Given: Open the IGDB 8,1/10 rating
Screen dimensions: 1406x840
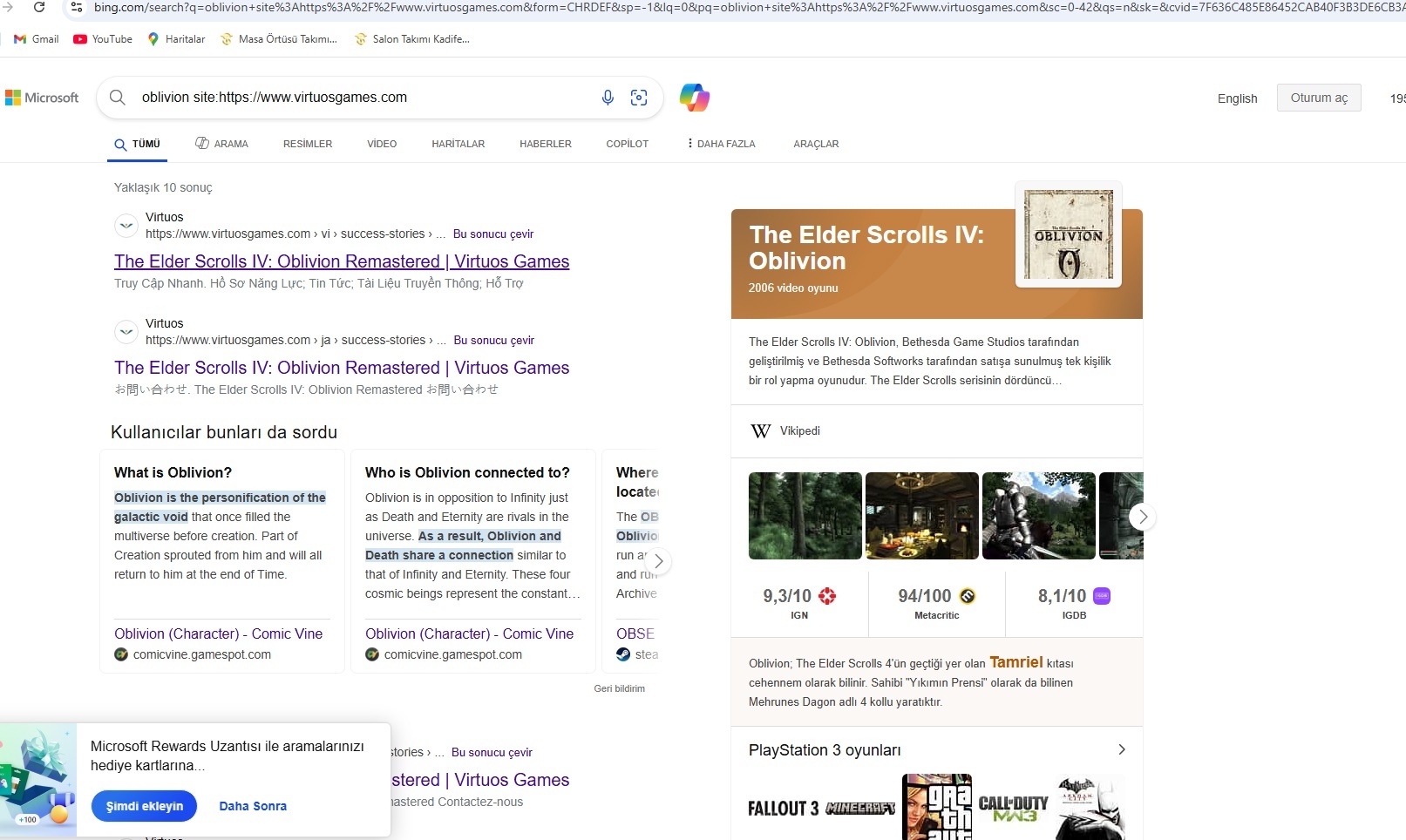Looking at the screenshot, I should pos(1074,603).
